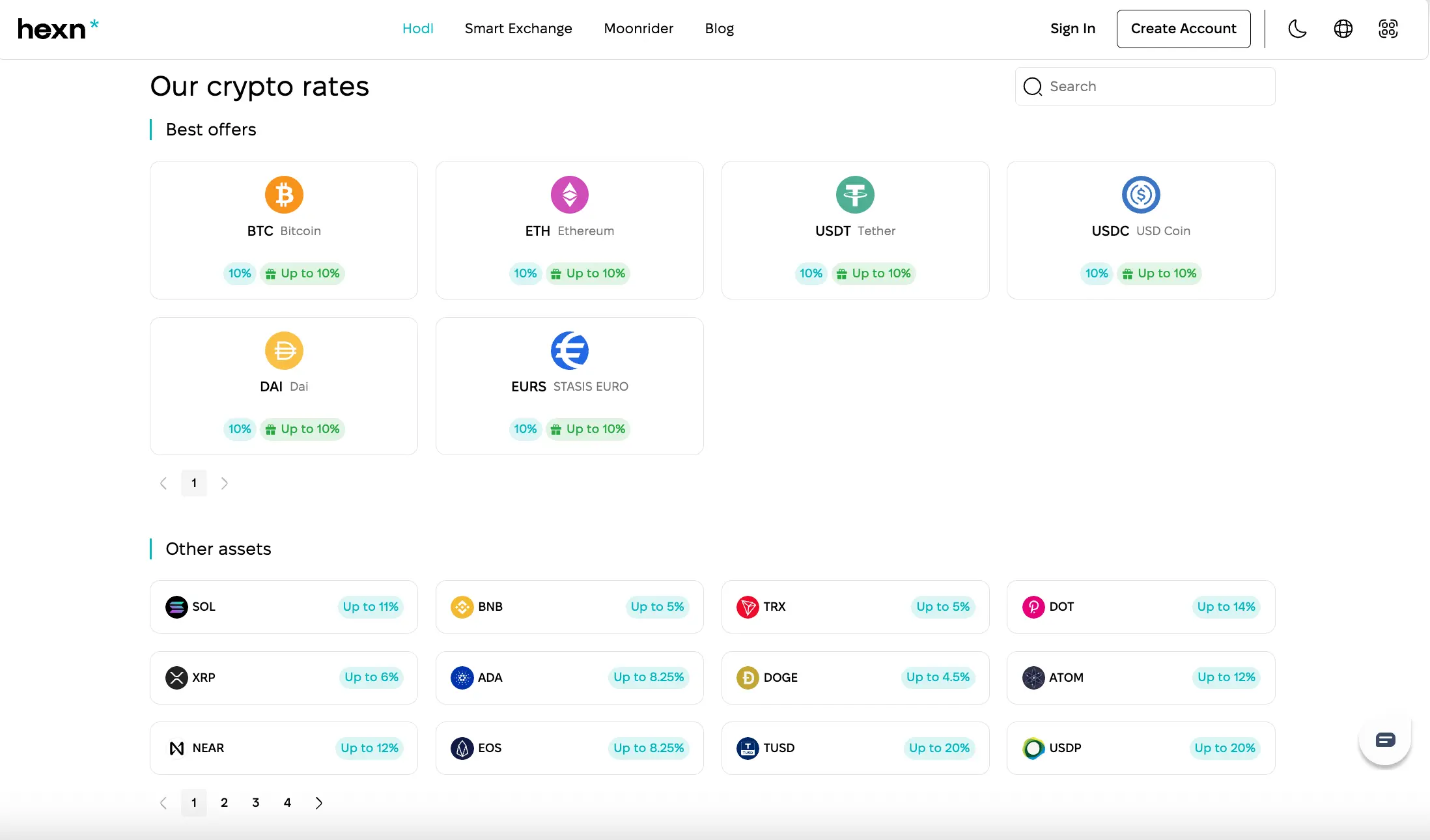Viewport: 1430px width, 840px height.
Task: Click the Tether coin icon
Action: [855, 195]
